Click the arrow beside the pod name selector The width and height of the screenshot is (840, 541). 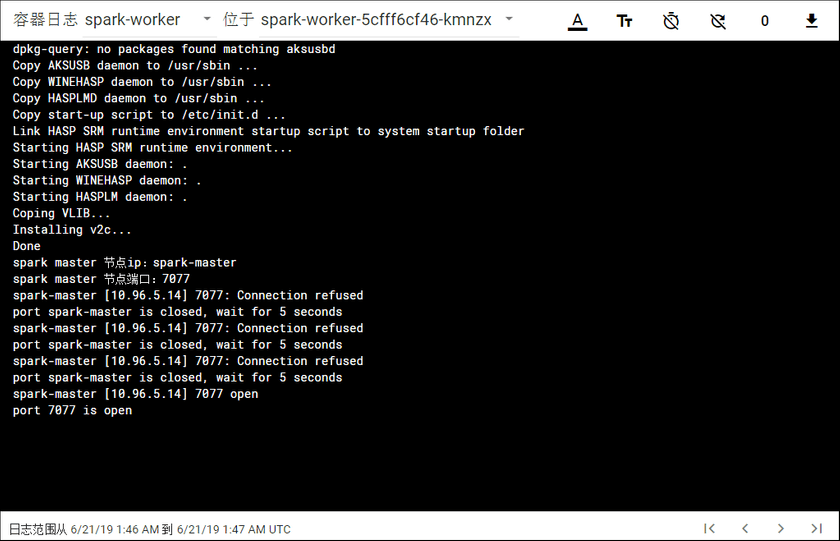(x=509, y=20)
